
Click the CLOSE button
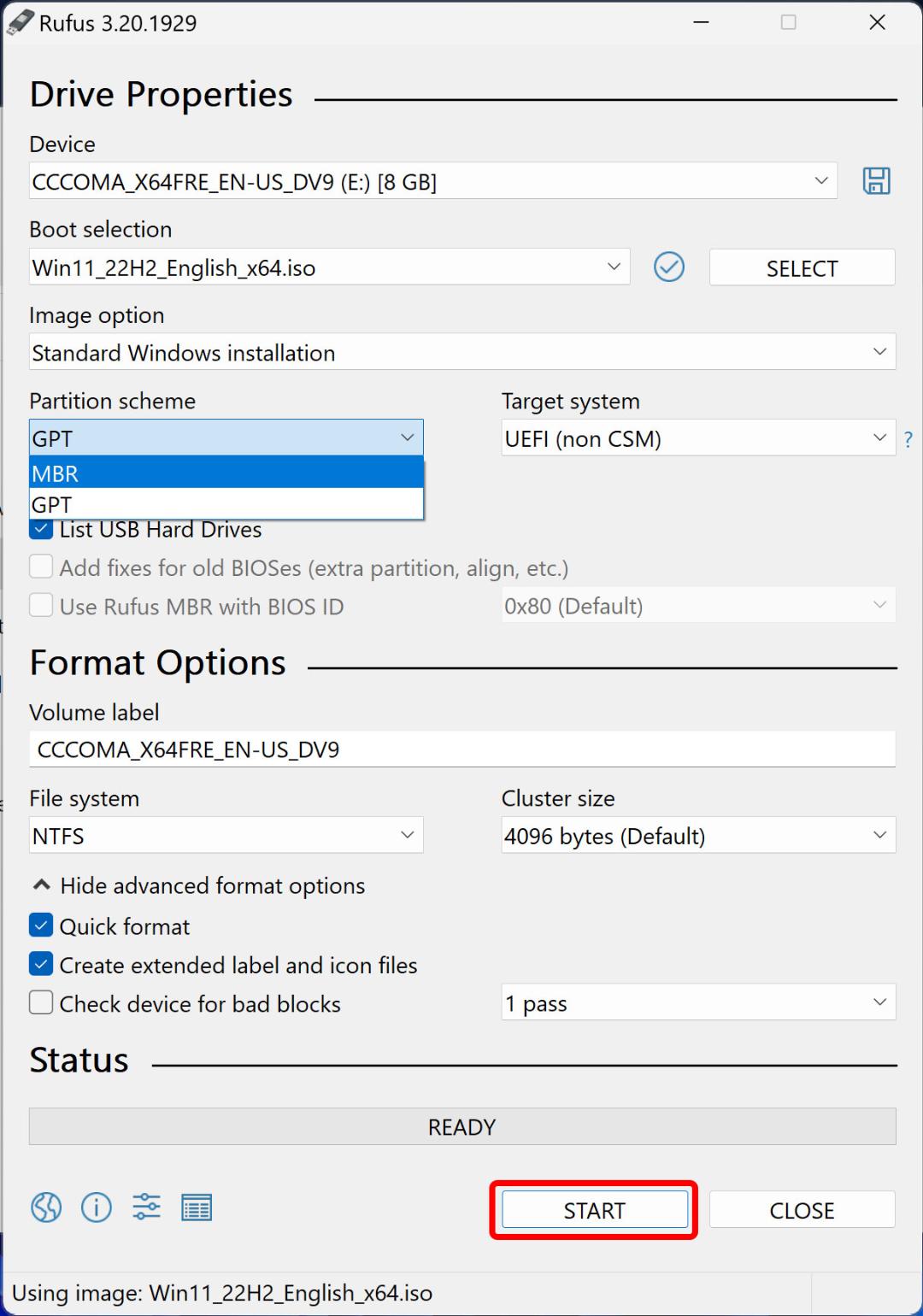pos(802,1210)
